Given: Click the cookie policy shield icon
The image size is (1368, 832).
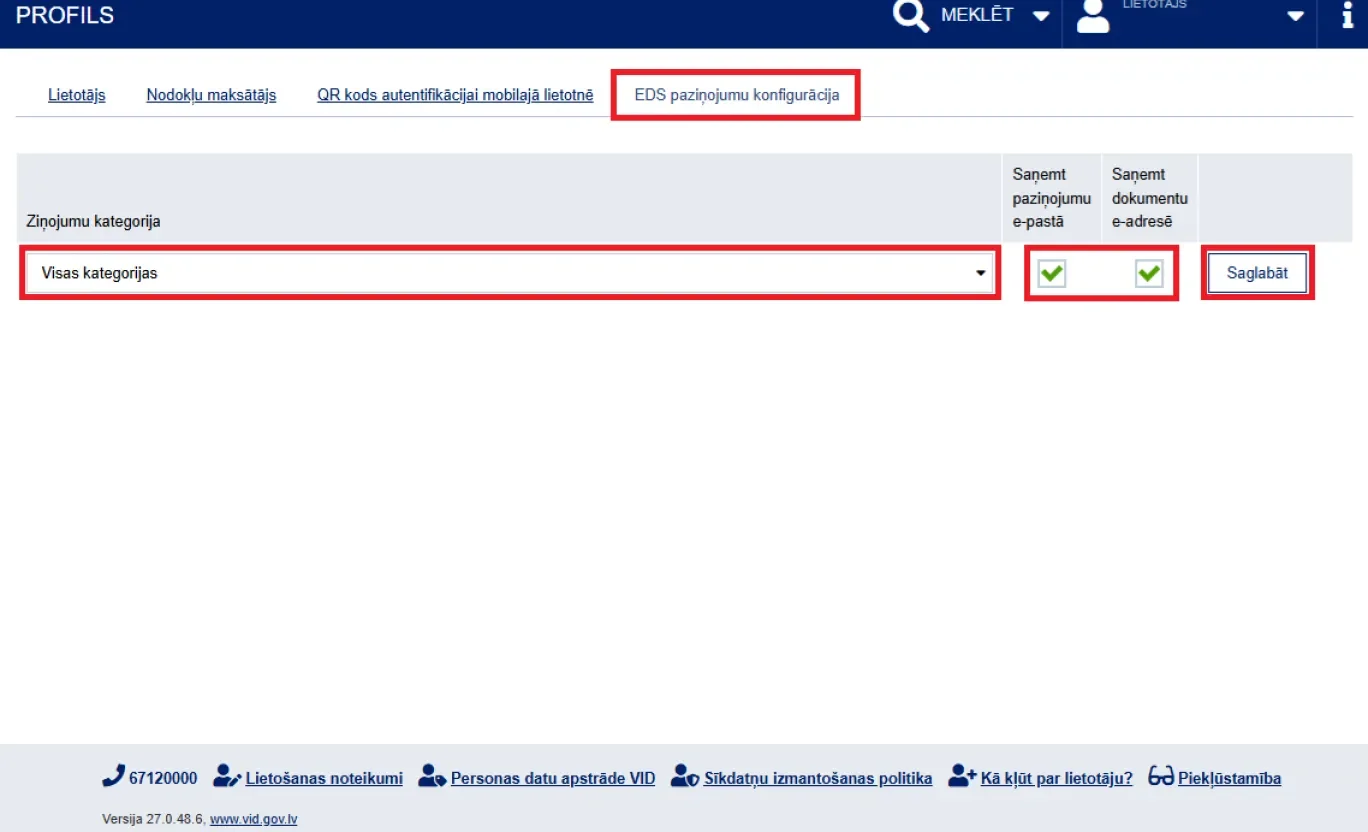Looking at the screenshot, I should 684,777.
